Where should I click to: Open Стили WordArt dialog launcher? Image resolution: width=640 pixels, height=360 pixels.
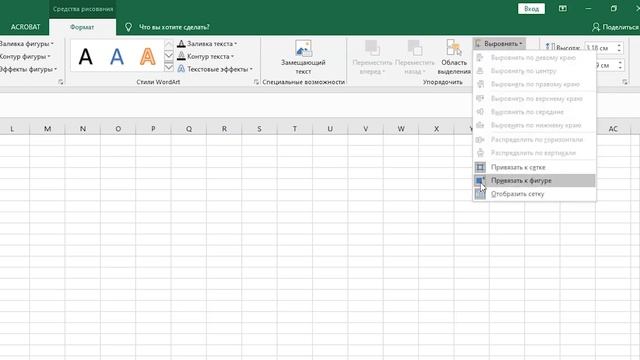pos(256,82)
